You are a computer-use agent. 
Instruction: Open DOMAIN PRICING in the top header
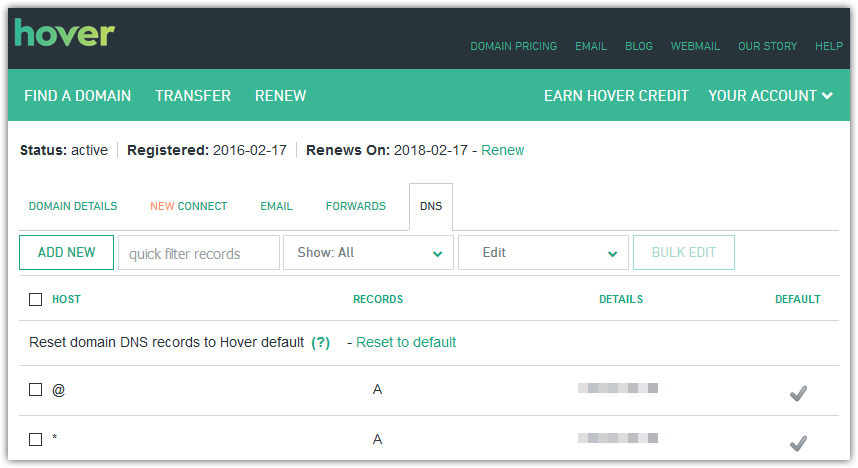click(x=513, y=47)
